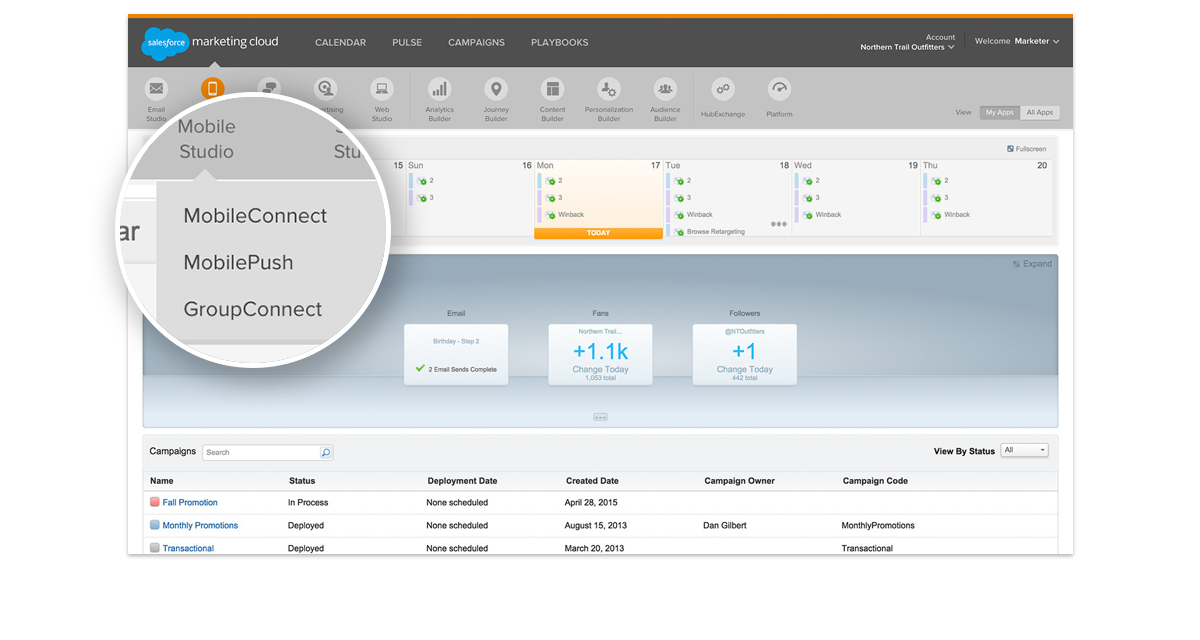This screenshot has height=640, width=1200.
Task: Open the Personalization Builder icon
Action: point(609,88)
